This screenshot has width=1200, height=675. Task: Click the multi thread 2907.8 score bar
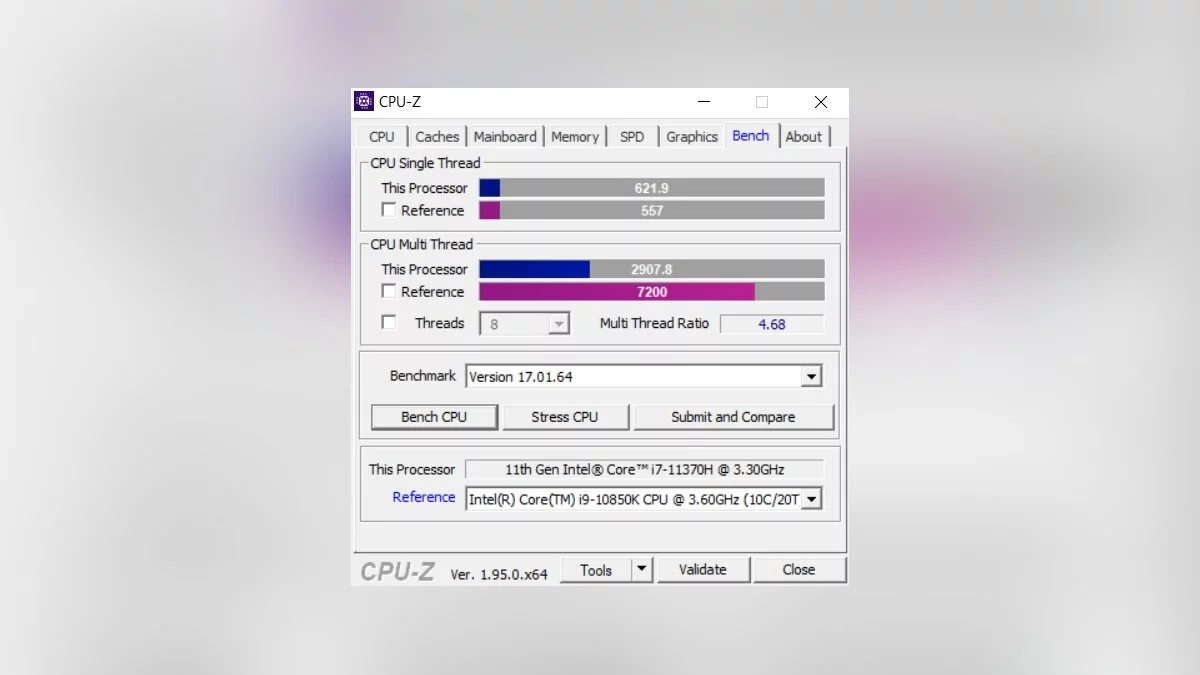coord(652,269)
